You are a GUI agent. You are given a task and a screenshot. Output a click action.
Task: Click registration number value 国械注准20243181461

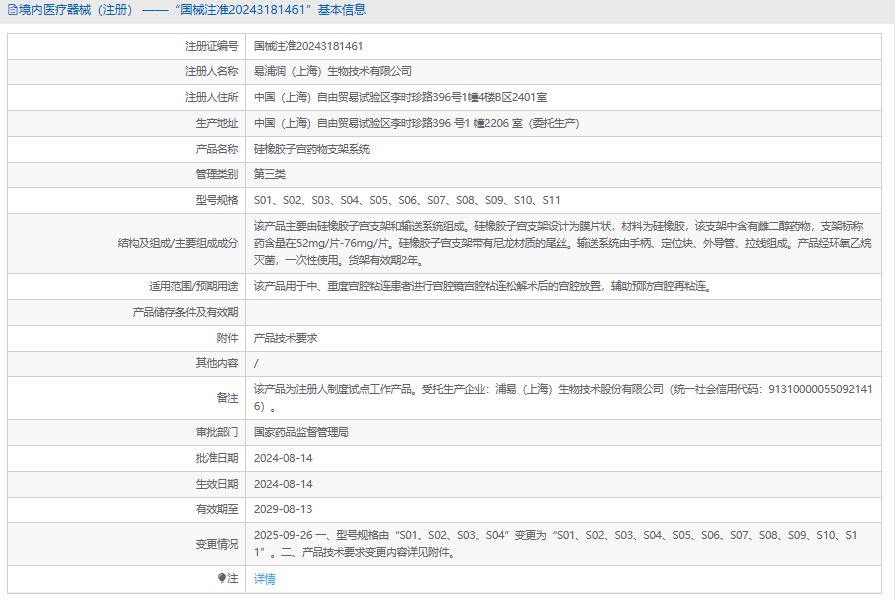(x=308, y=46)
